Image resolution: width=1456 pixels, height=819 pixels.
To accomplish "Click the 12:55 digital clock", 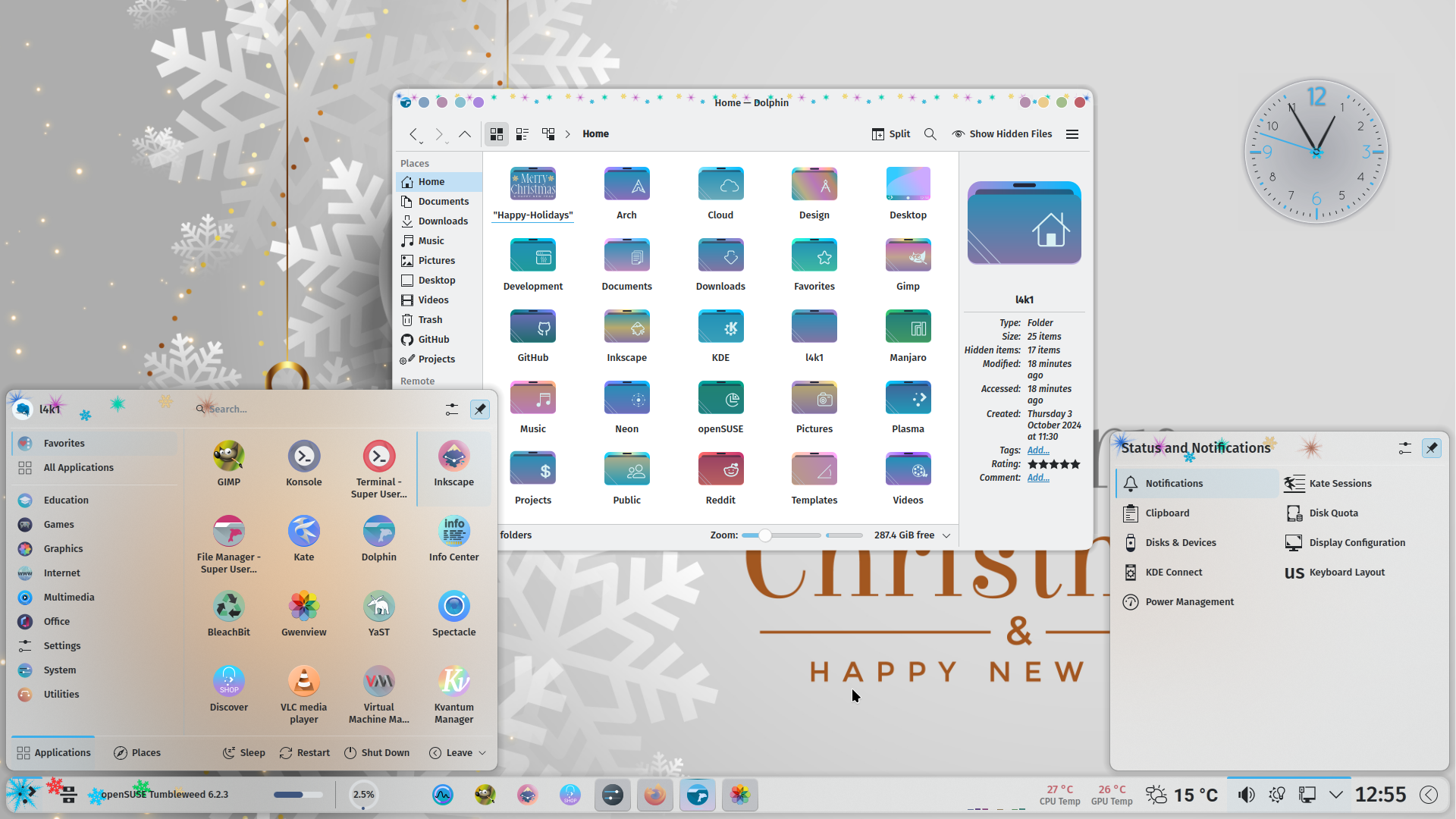I will (1380, 795).
